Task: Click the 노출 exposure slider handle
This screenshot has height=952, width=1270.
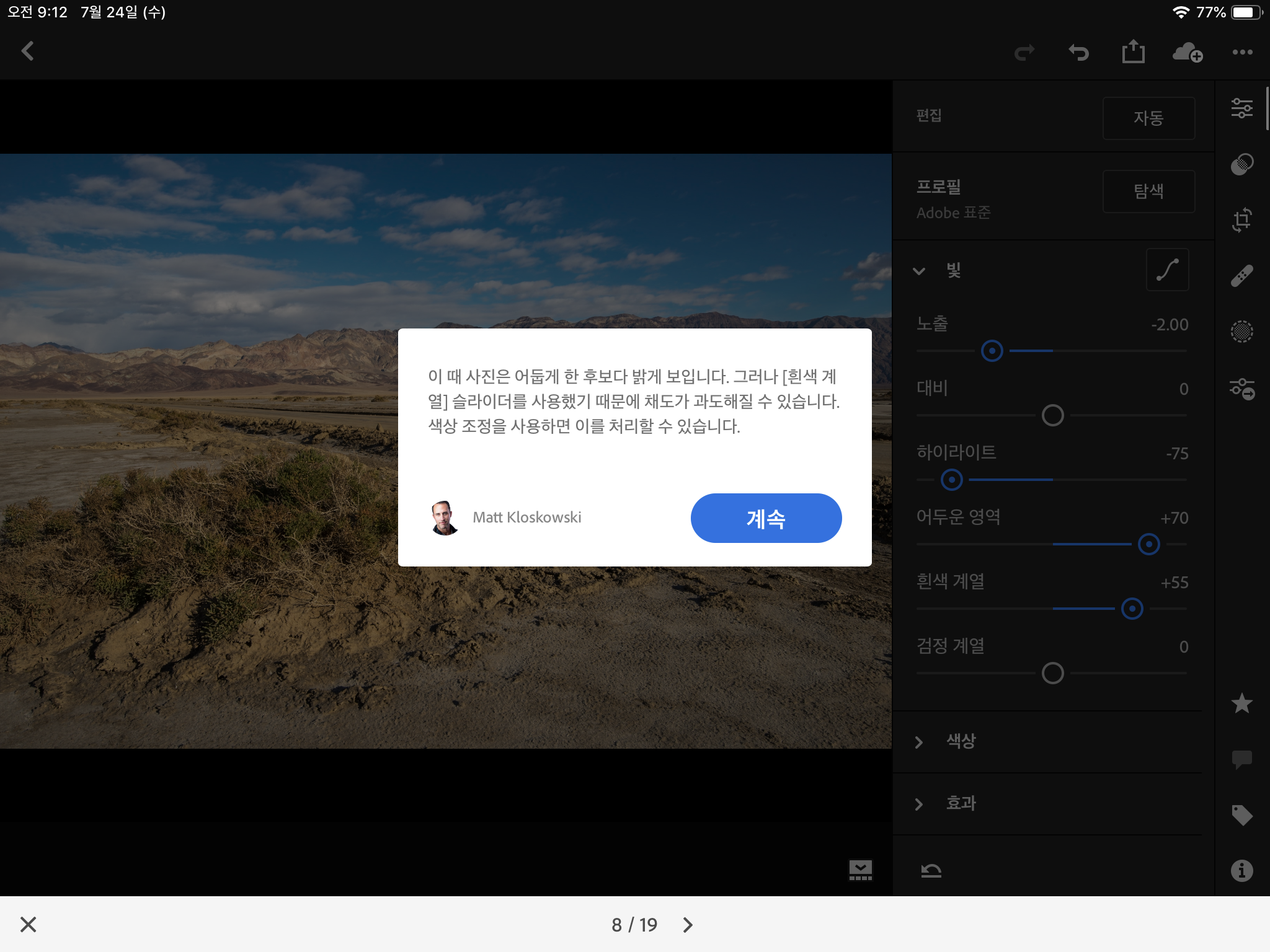Action: 992,351
